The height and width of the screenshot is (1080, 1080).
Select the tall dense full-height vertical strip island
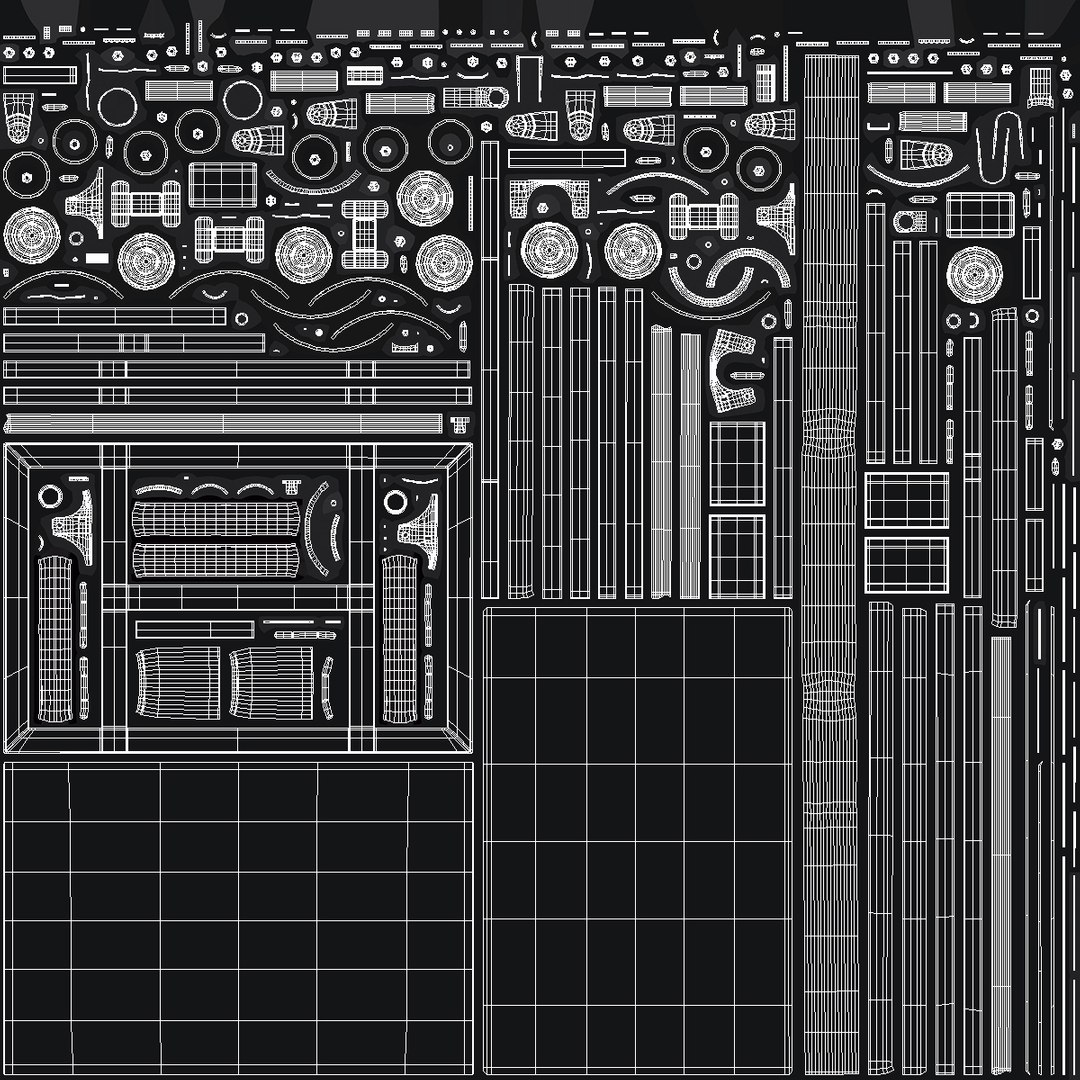[x=831, y=564]
